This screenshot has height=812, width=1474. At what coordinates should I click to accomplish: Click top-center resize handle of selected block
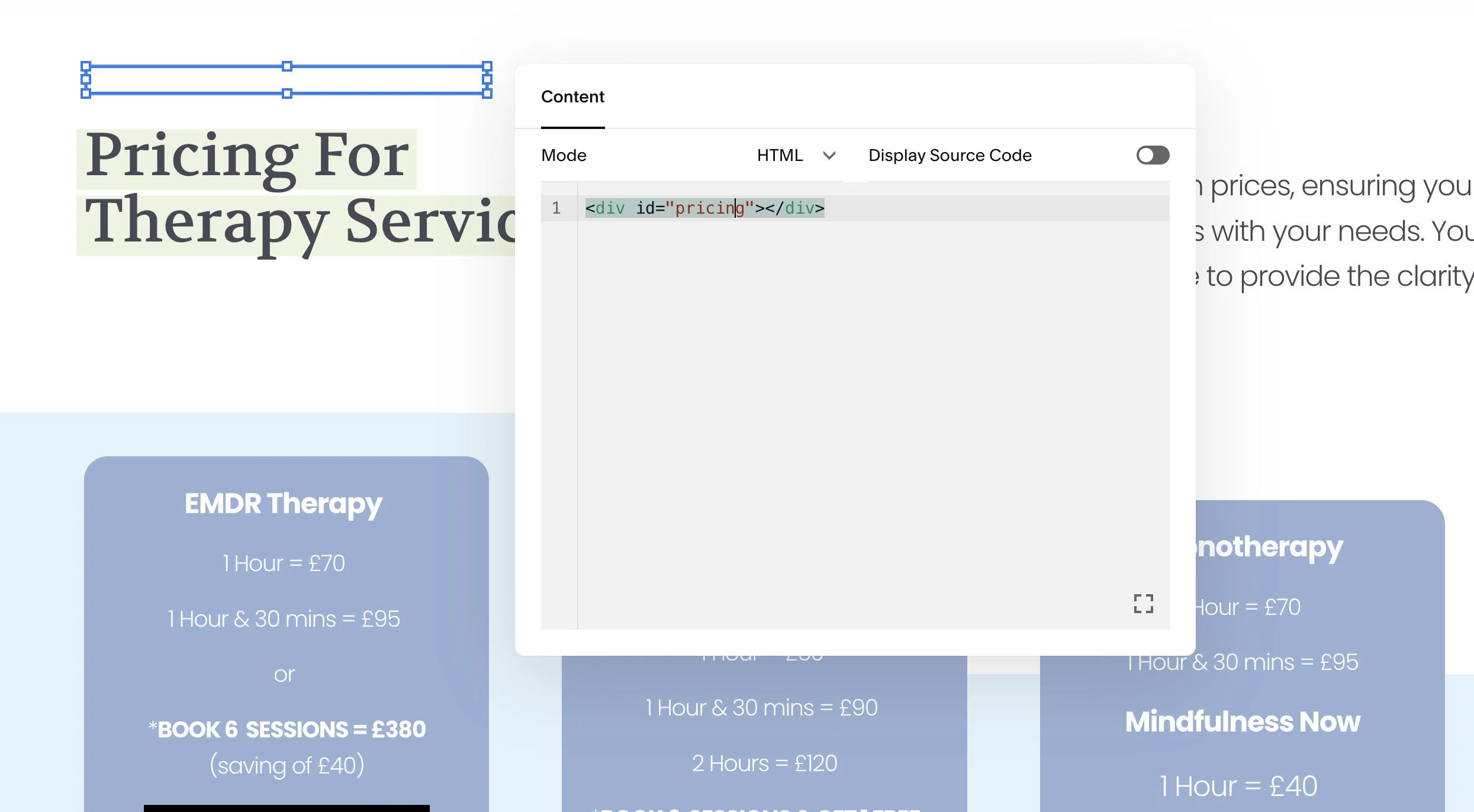click(287, 66)
